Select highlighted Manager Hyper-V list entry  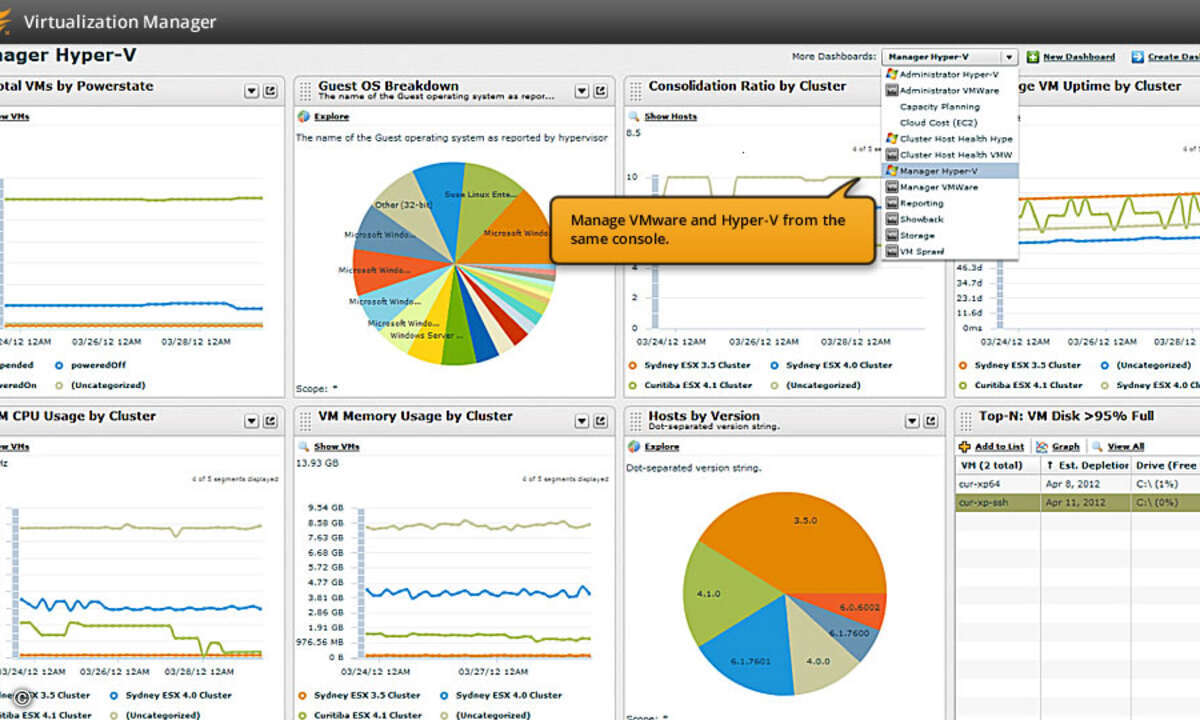[950, 171]
